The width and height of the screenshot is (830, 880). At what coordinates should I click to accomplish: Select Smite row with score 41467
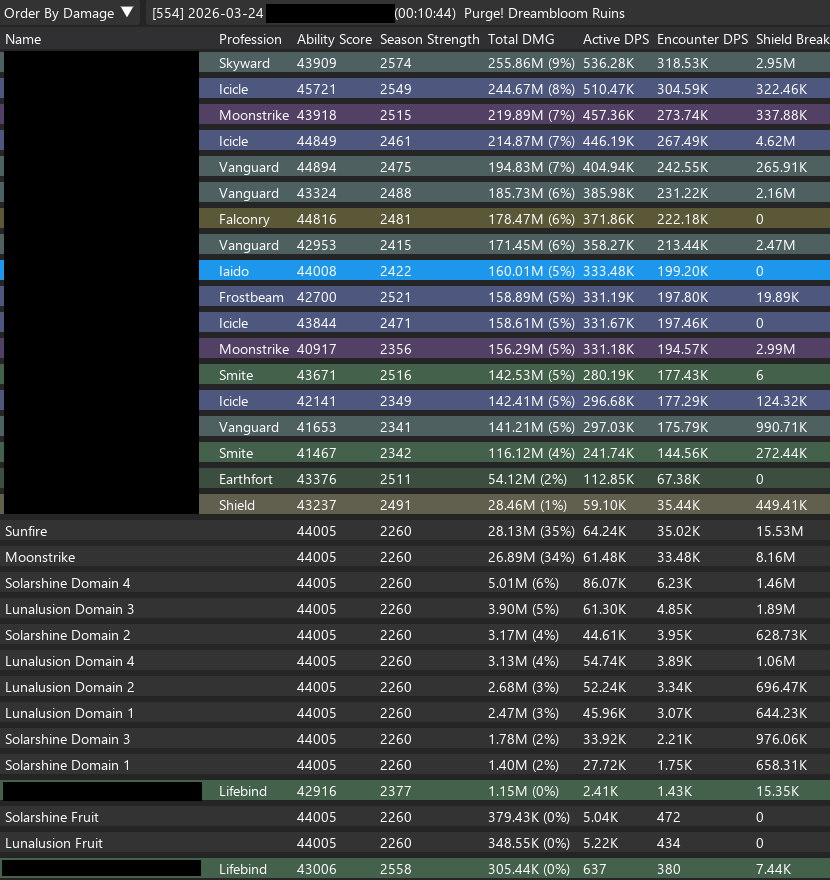coord(415,453)
